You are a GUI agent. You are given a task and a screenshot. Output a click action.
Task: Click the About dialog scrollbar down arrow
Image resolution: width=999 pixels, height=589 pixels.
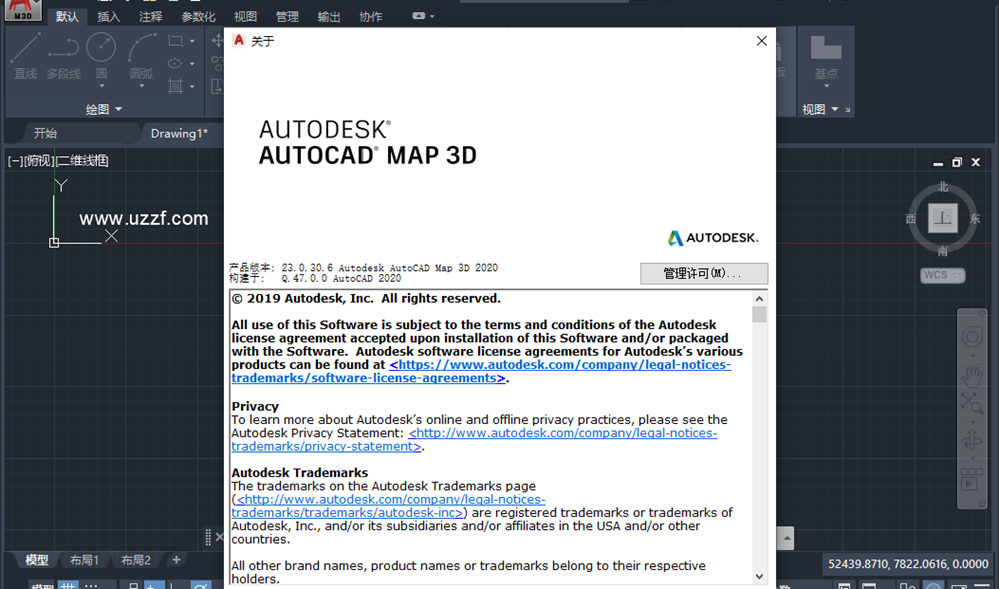click(x=759, y=576)
